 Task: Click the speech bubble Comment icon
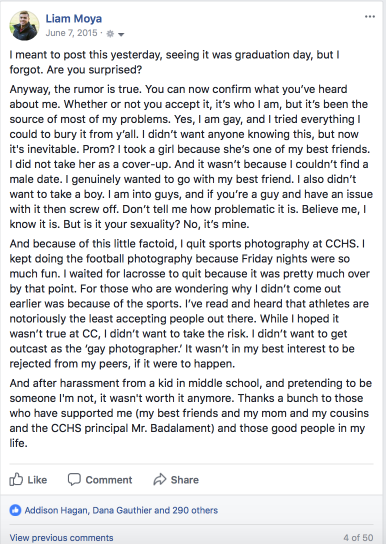pyautogui.click(x=74, y=479)
